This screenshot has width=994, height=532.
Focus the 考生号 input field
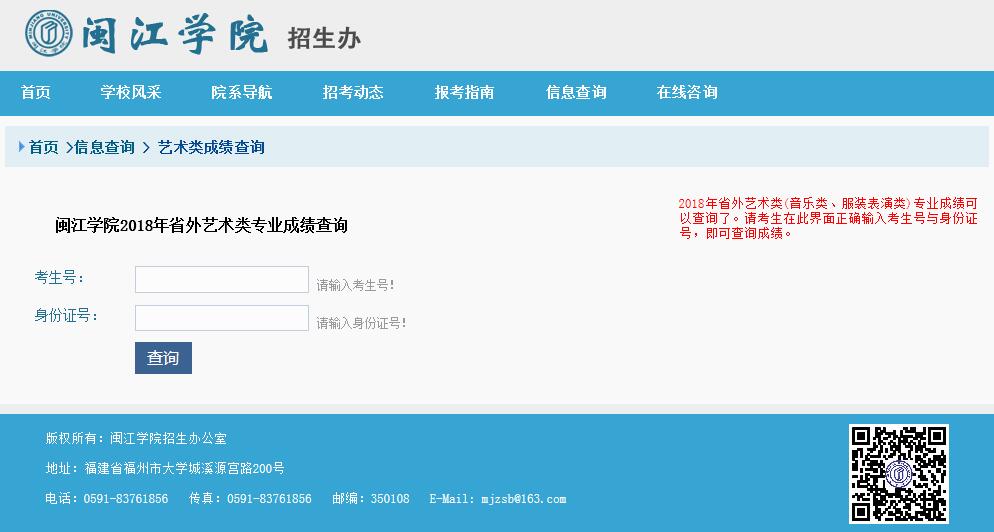click(x=222, y=280)
